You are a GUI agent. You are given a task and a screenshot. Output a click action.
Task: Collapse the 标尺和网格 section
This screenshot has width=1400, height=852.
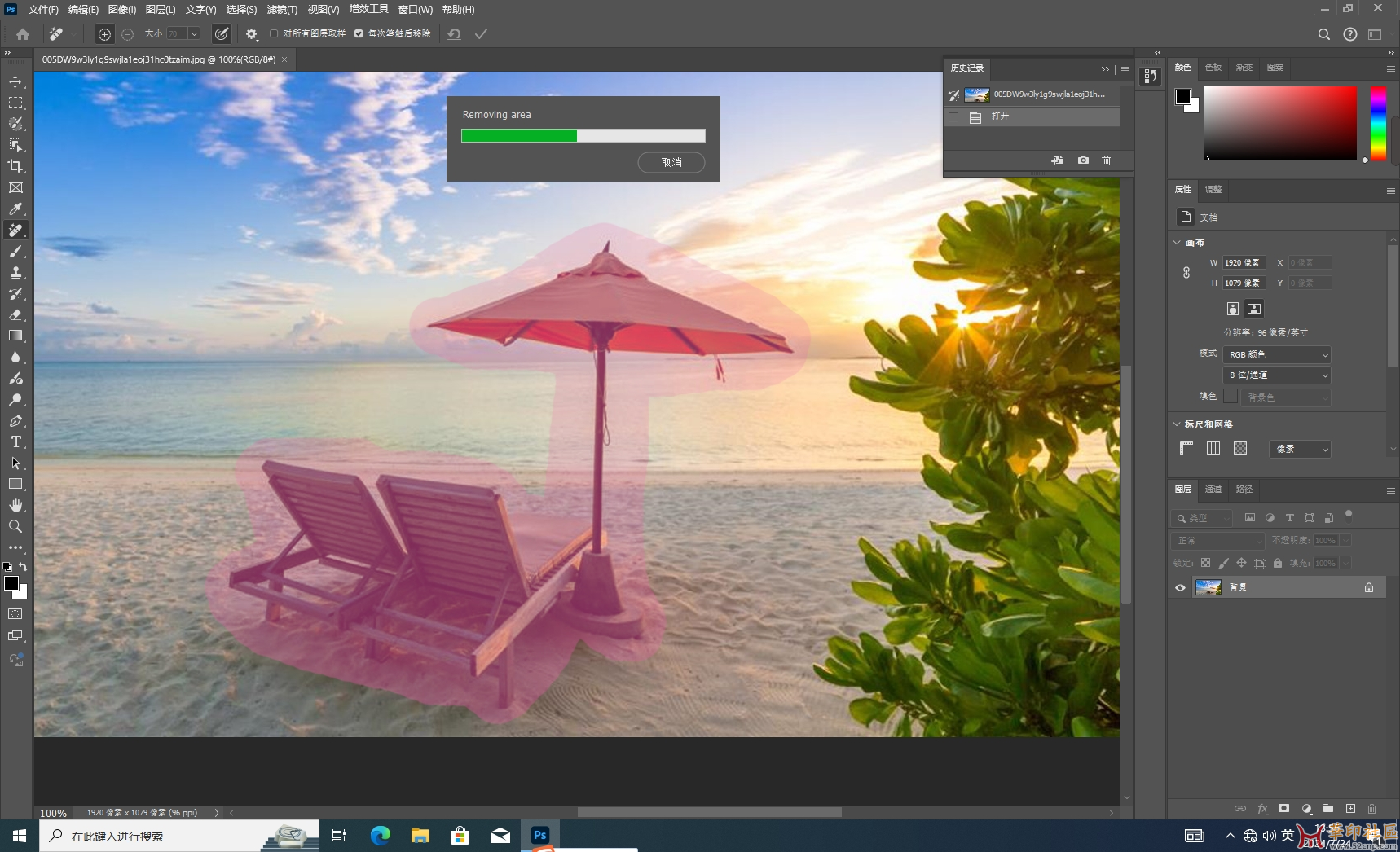pos(1177,424)
